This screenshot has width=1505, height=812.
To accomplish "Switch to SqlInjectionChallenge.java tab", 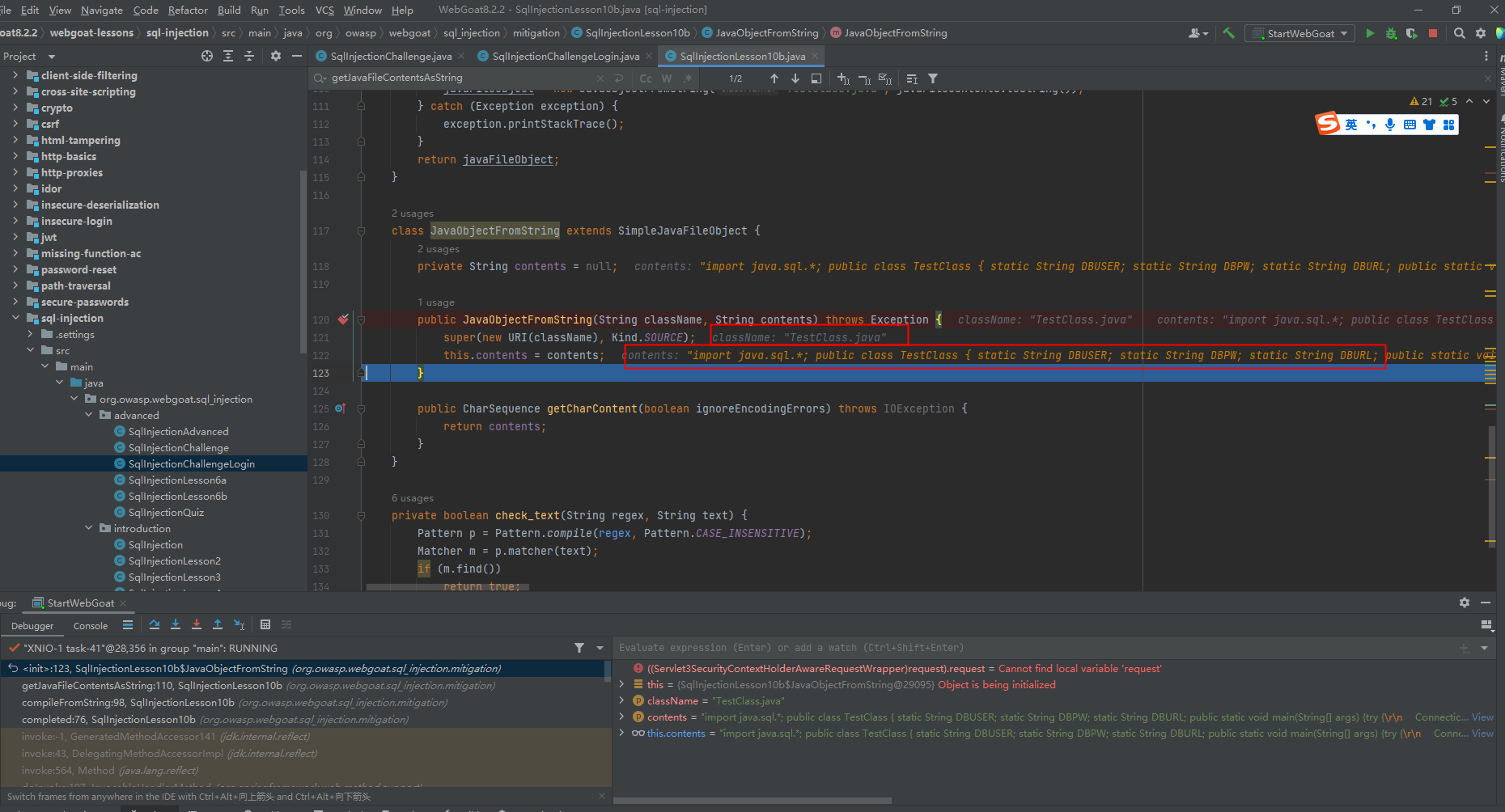I will [x=391, y=56].
